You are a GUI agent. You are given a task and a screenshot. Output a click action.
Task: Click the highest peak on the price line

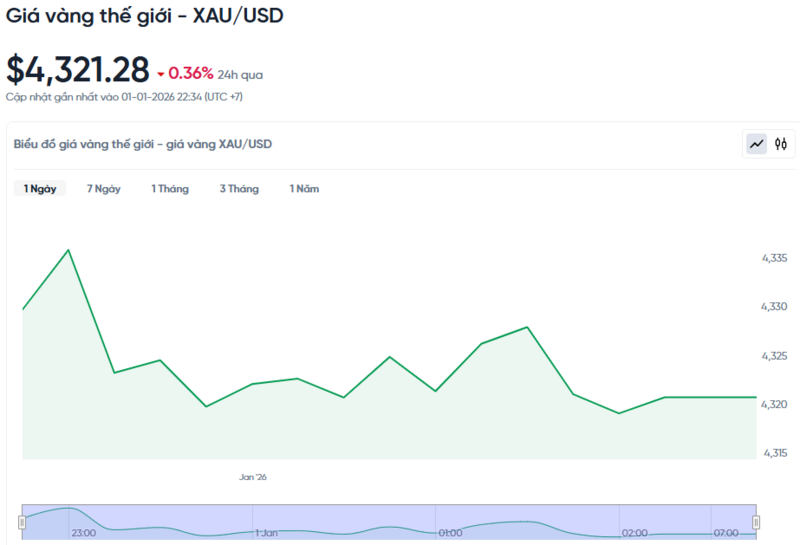pyautogui.click(x=68, y=250)
